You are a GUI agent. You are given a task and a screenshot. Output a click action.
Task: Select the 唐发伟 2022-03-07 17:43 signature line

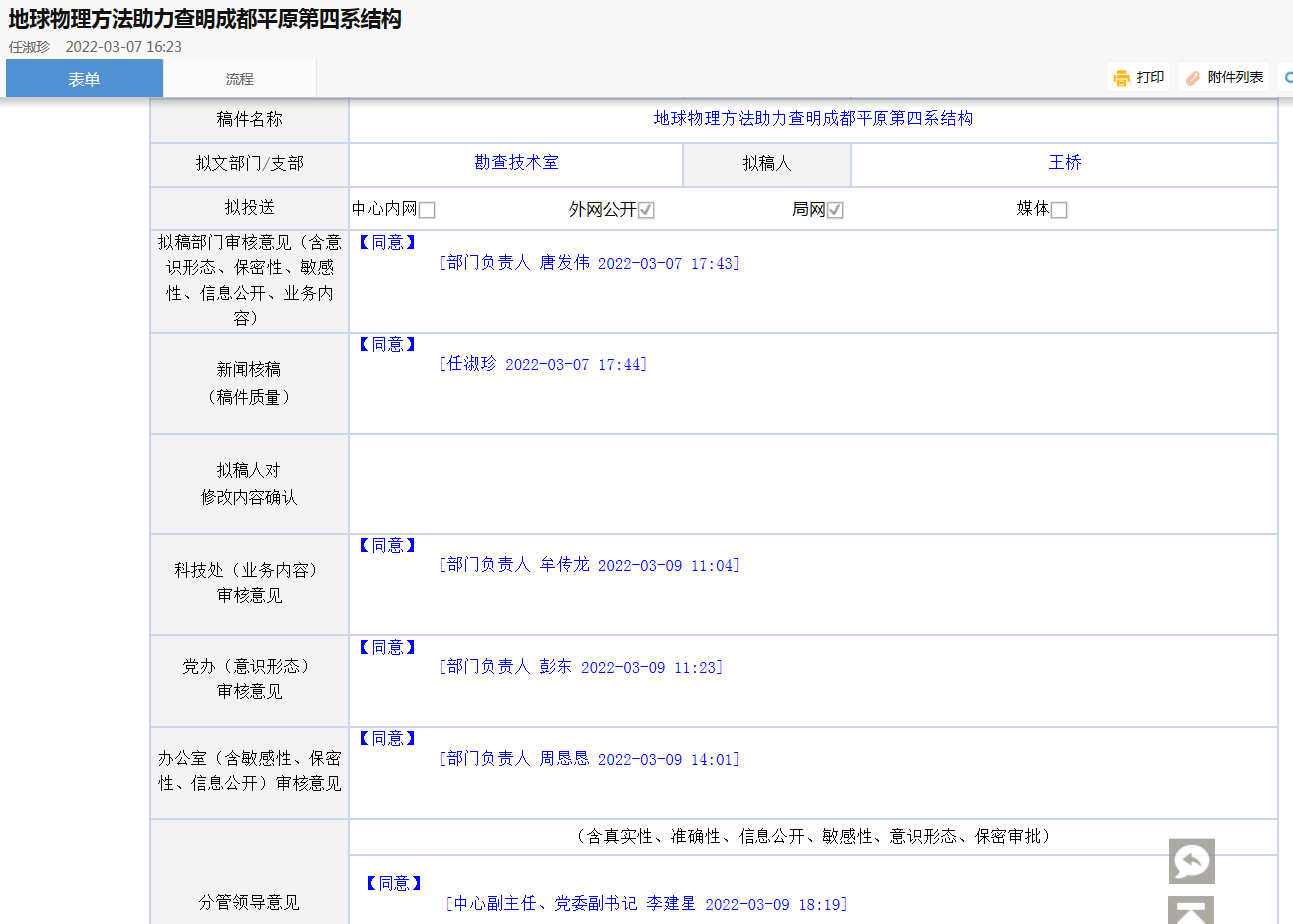coord(590,263)
